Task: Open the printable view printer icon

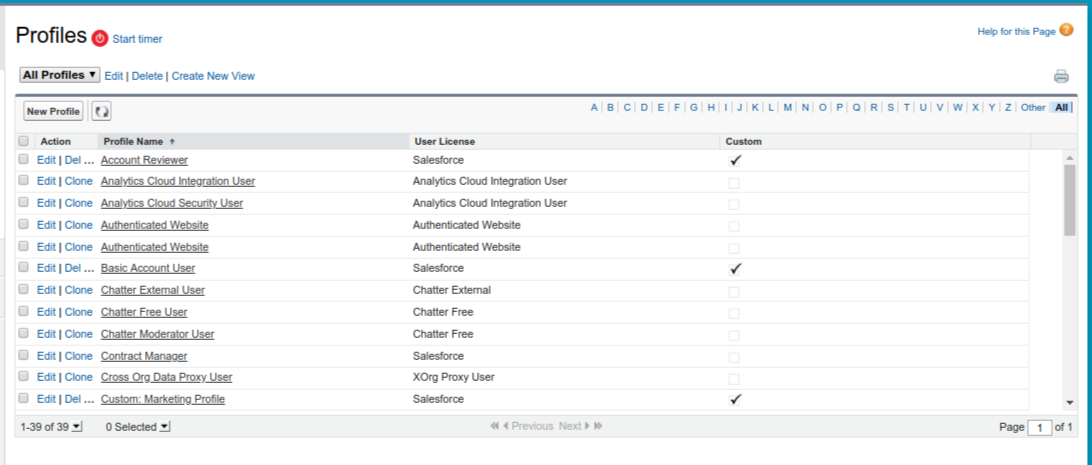Action: click(x=1061, y=76)
